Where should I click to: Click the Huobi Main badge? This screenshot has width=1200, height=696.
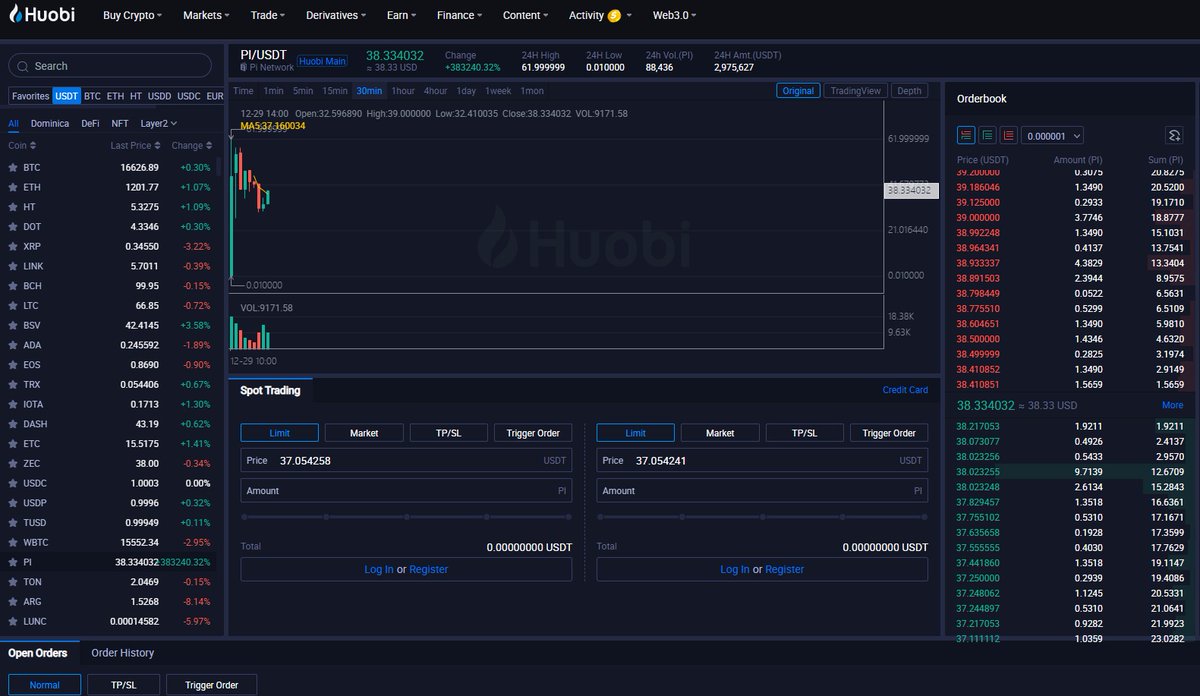point(323,61)
